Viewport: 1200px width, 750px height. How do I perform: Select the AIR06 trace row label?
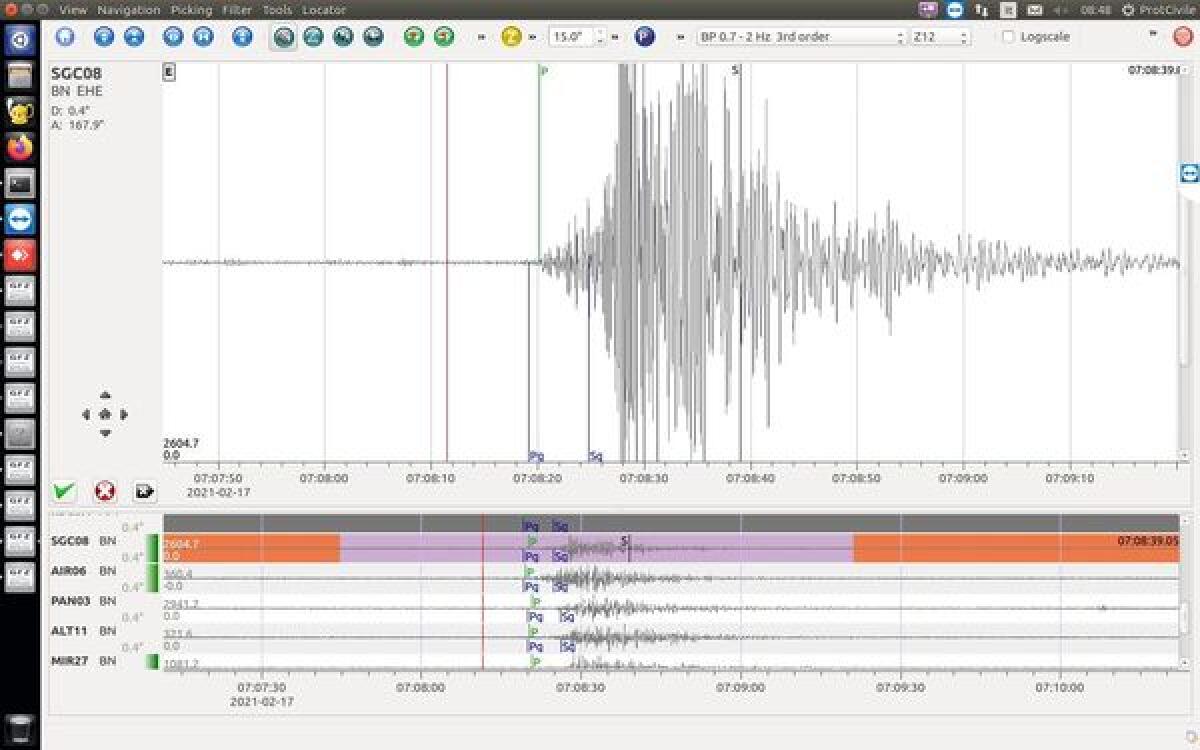tap(67, 571)
